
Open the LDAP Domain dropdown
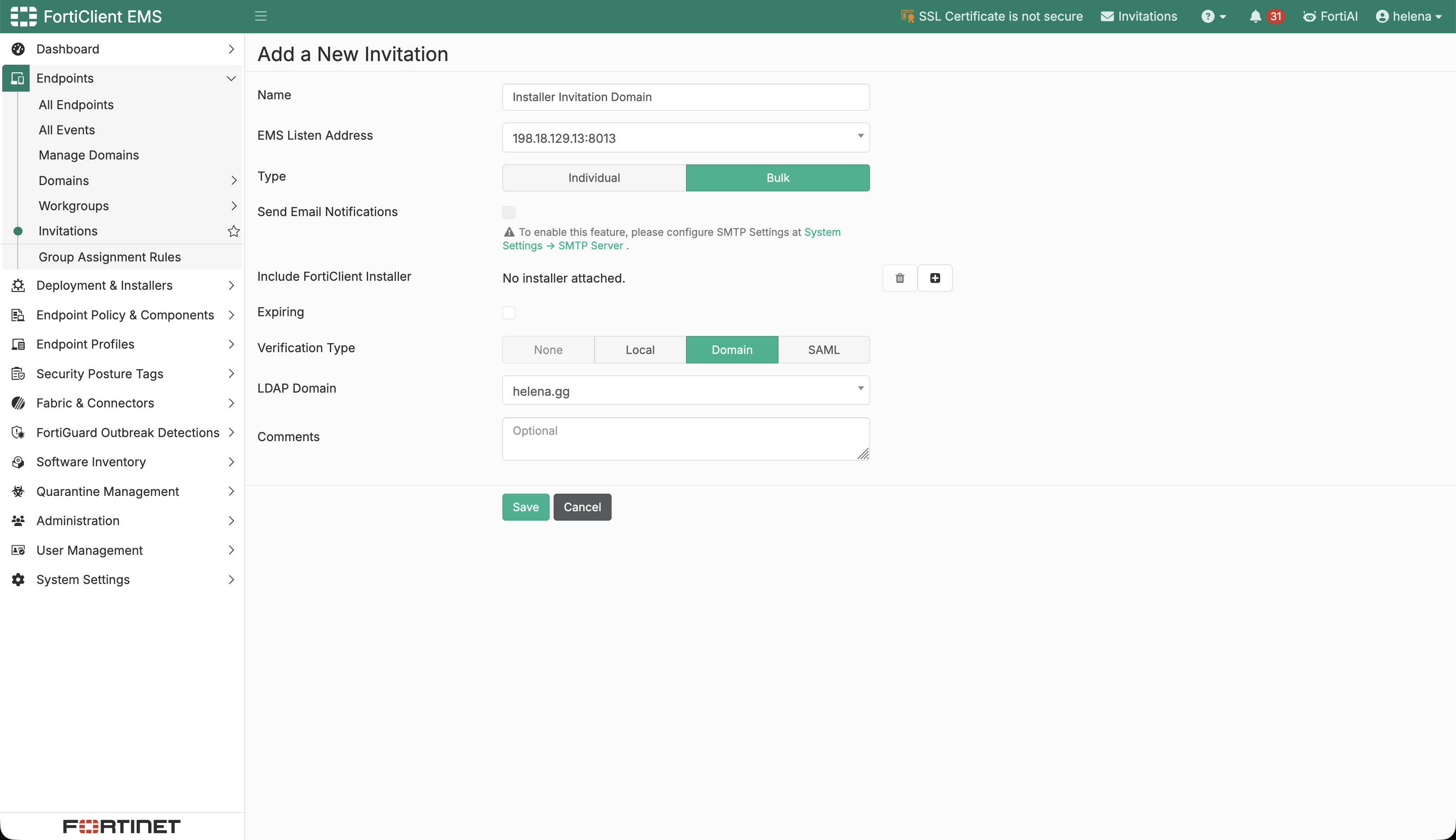click(x=686, y=390)
